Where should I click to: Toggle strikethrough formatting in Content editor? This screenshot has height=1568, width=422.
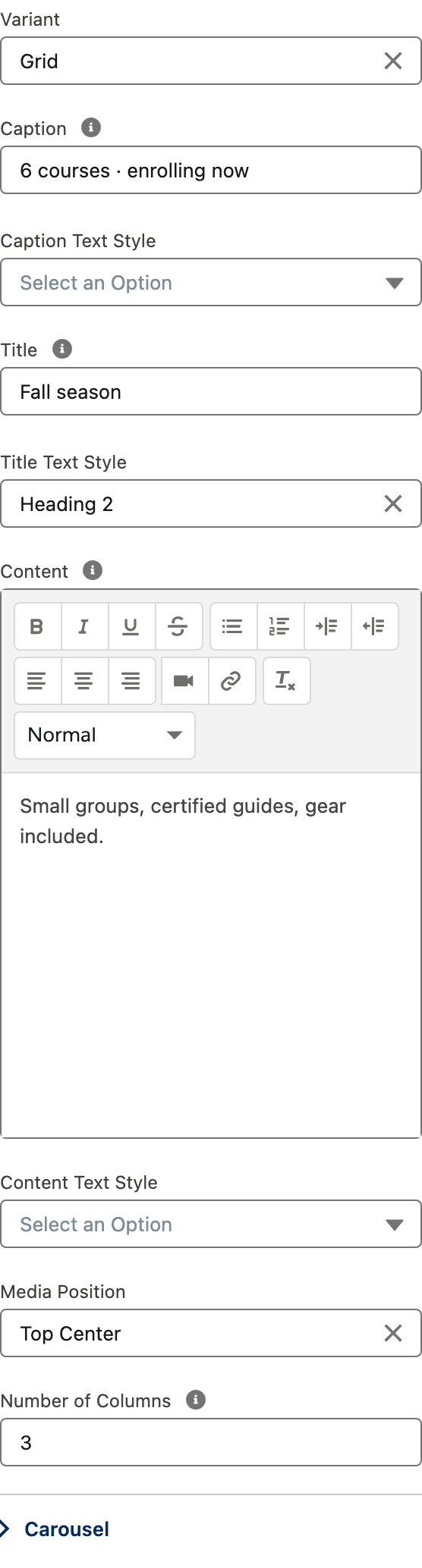pos(178,626)
